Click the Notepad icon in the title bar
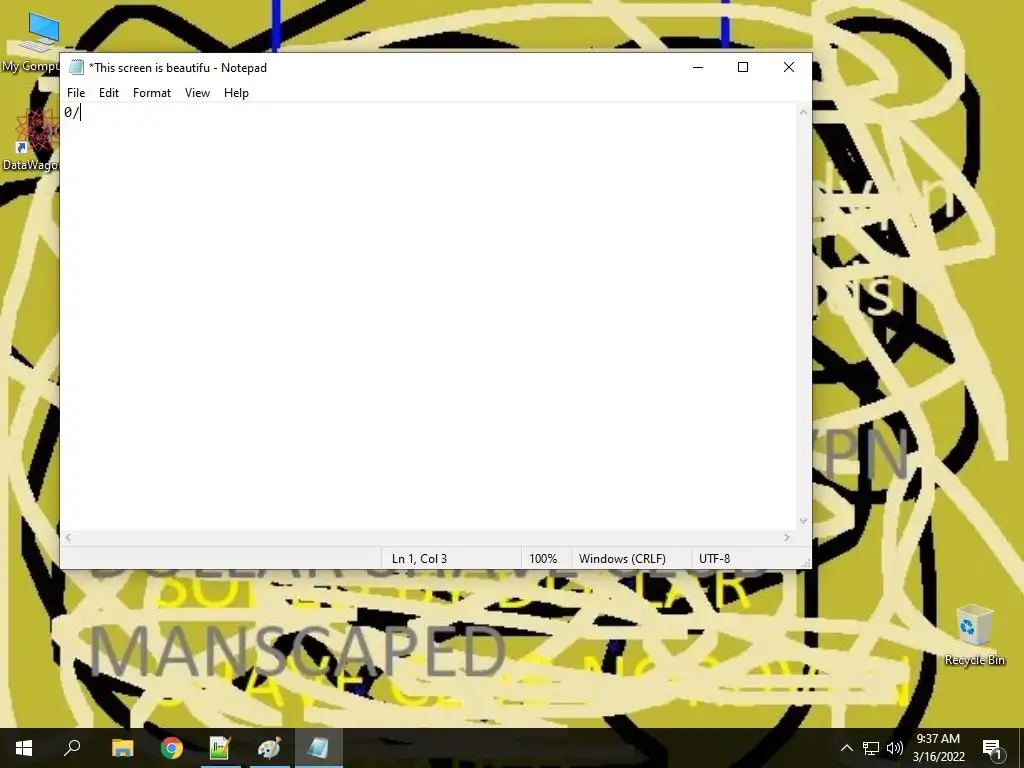This screenshot has height=768, width=1024. 76,67
